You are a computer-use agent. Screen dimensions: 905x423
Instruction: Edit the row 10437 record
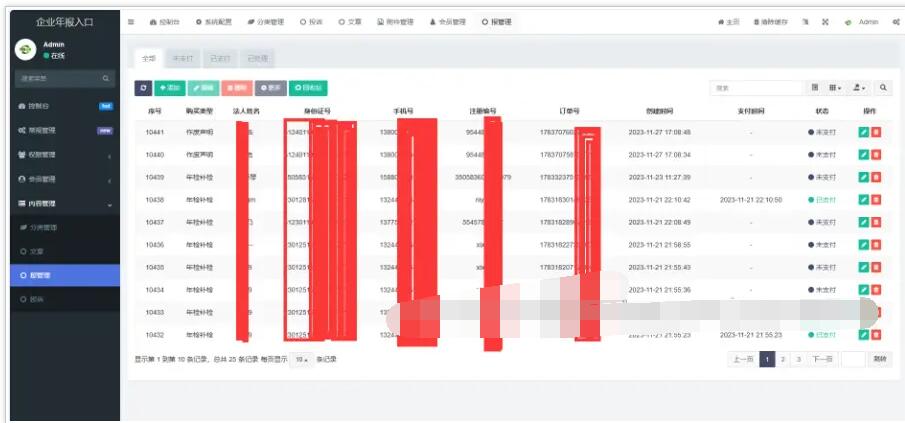click(863, 222)
